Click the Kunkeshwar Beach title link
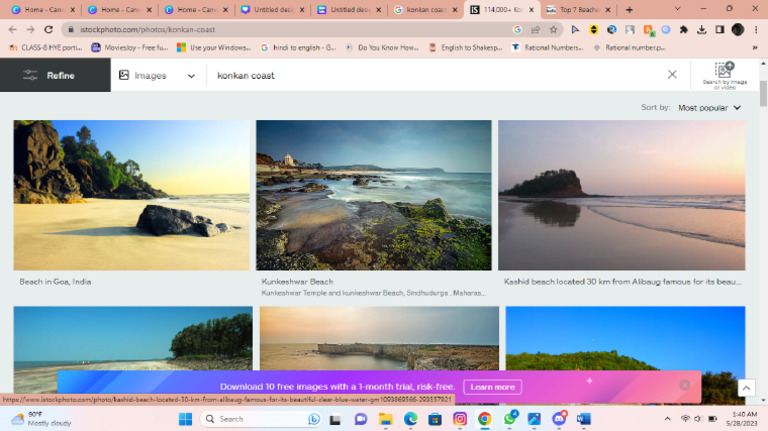Image resolution: width=768 pixels, height=431 pixels. pyautogui.click(x=297, y=282)
